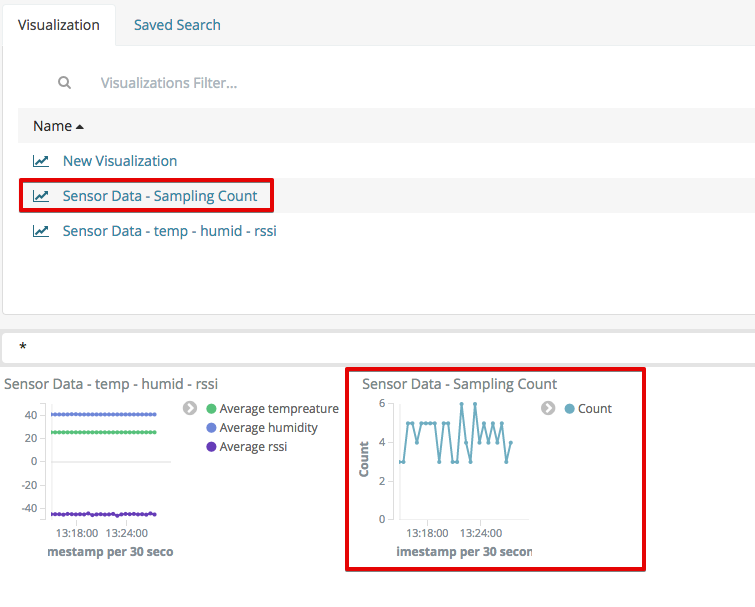Click the teal Count legend dot
This screenshot has width=755, height=607.
point(569,409)
